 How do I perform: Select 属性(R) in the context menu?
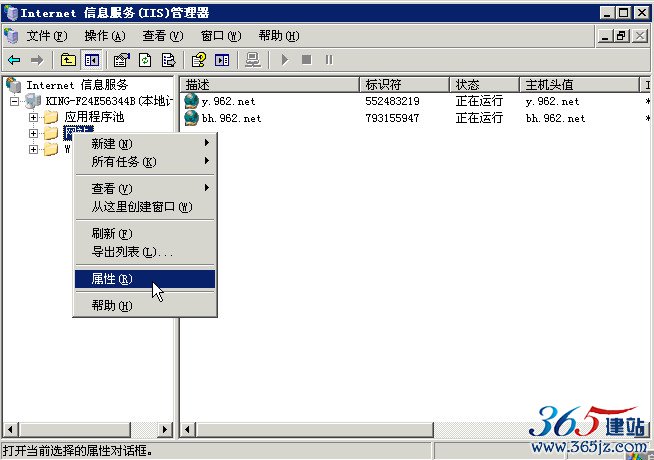click(145, 279)
